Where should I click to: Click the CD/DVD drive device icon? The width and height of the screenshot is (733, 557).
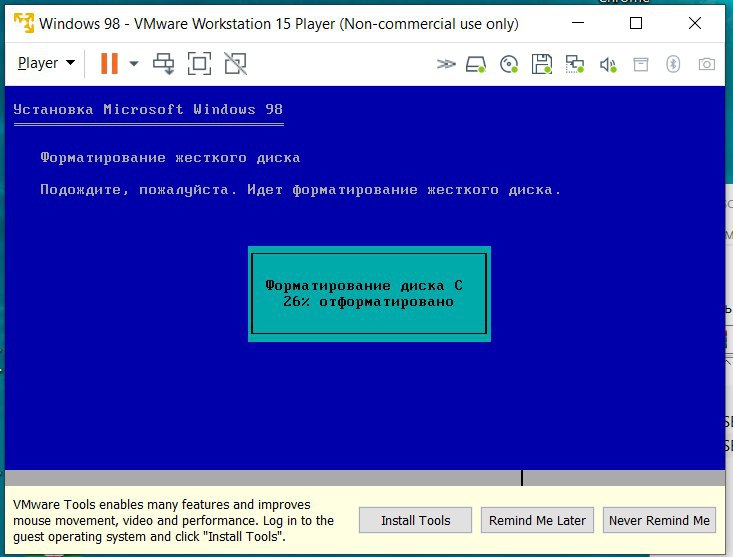tap(509, 64)
